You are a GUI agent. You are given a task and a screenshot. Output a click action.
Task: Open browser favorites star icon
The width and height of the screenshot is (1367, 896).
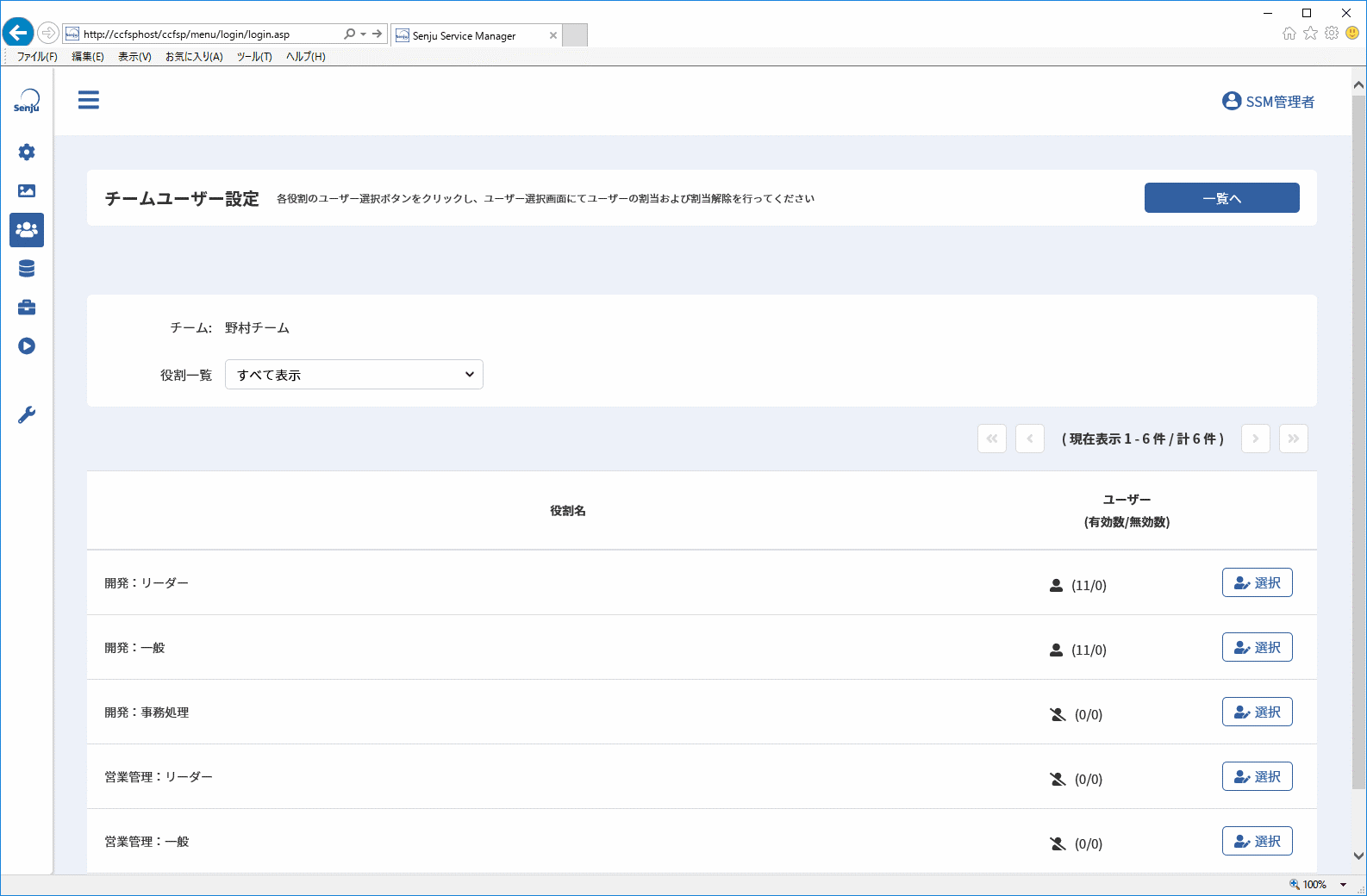click(x=1311, y=34)
